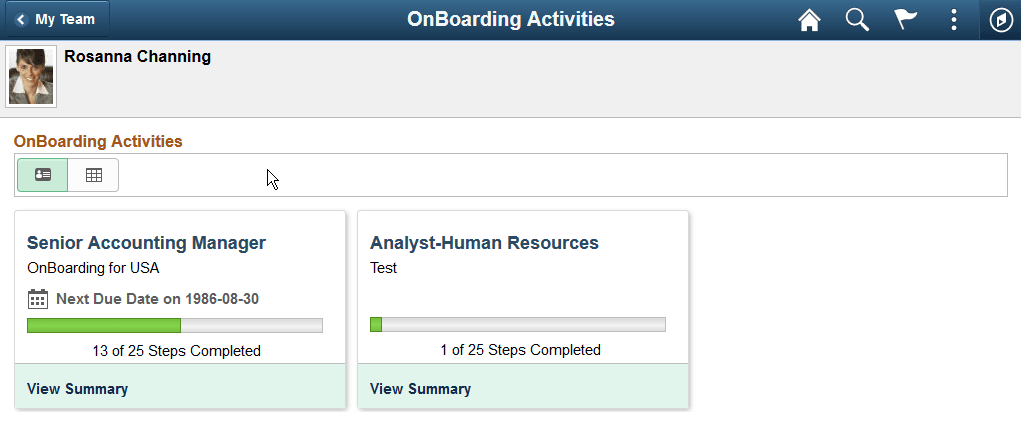The width and height of the screenshot is (1021, 423).
Task: Open the global Search magnifier icon
Action: (x=857, y=20)
